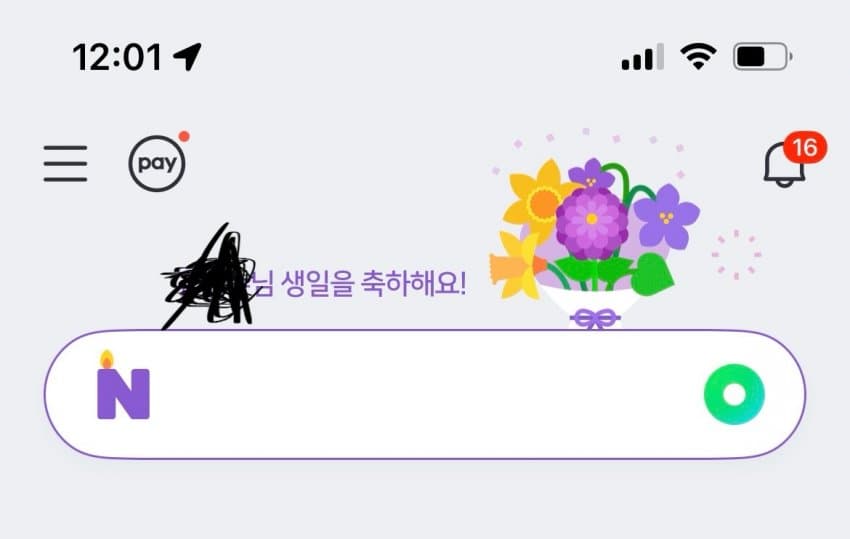Viewport: 850px width, 539px height.
Task: Open the hamburger menu
Action: [x=65, y=163]
